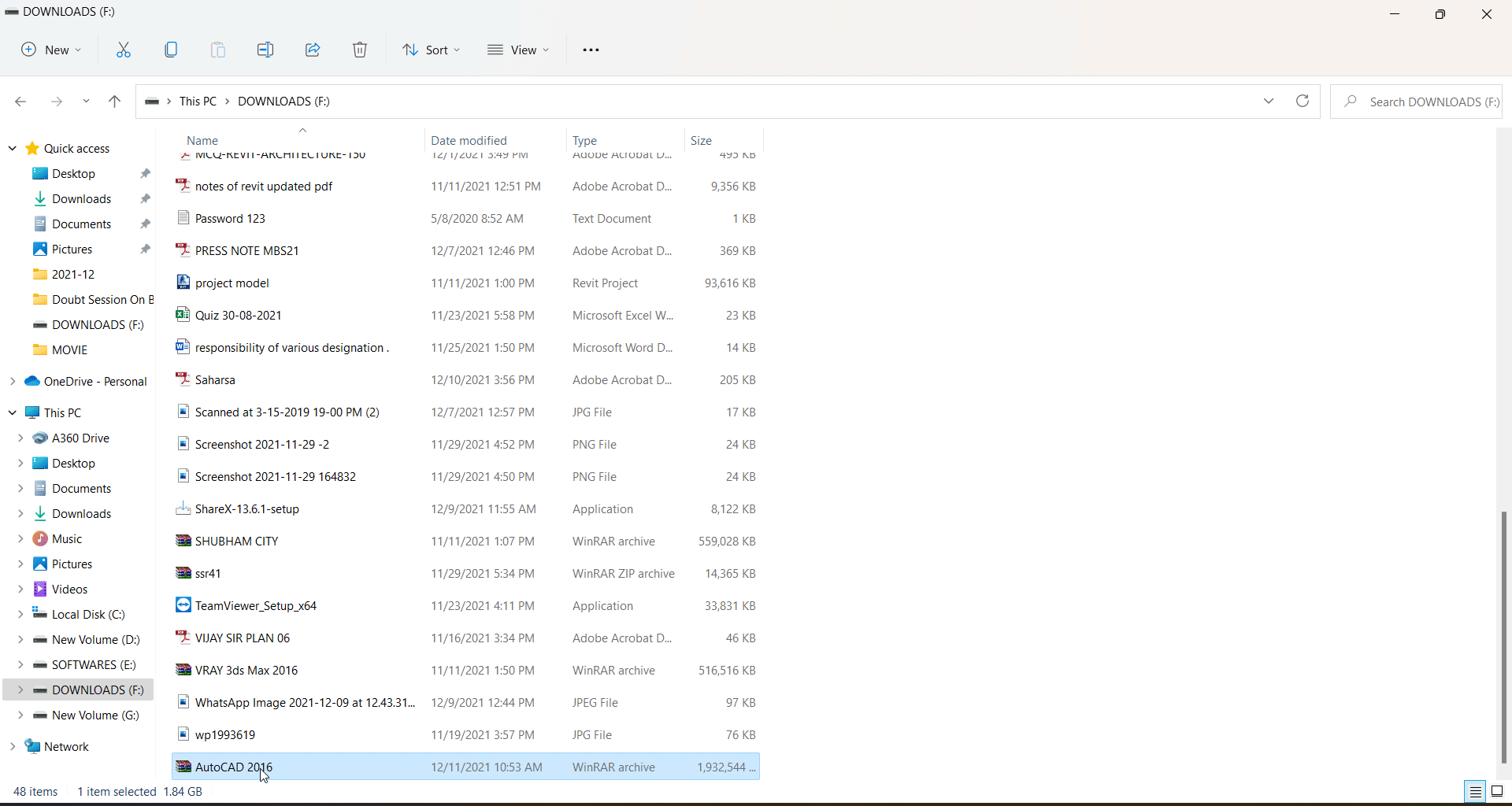Select the project model Revit file icon
This screenshot has height=806, width=1512.
click(x=183, y=283)
